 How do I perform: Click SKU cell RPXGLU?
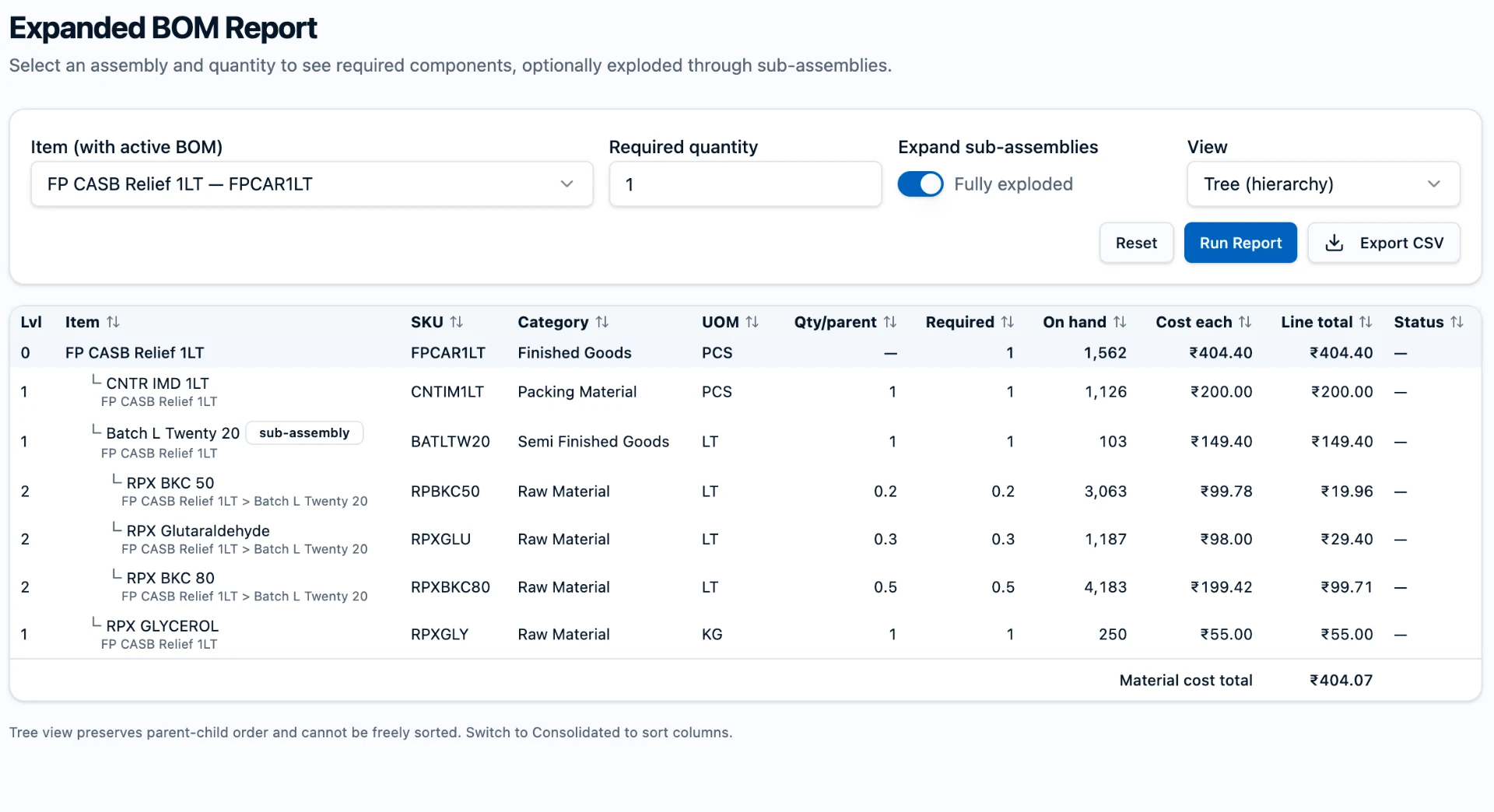pyautogui.click(x=440, y=539)
